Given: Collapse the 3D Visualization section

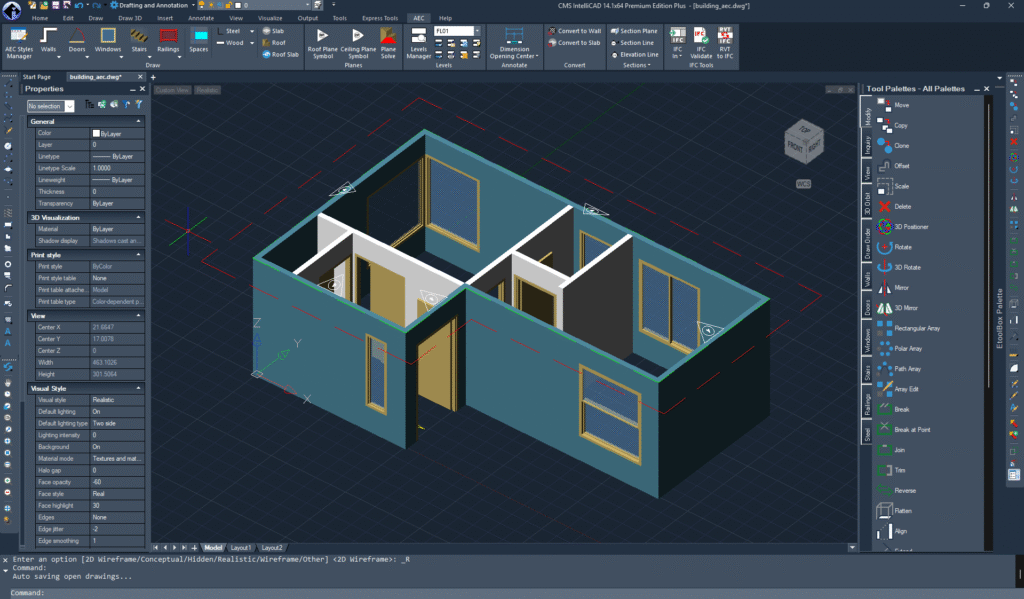Looking at the screenshot, I should point(141,217).
